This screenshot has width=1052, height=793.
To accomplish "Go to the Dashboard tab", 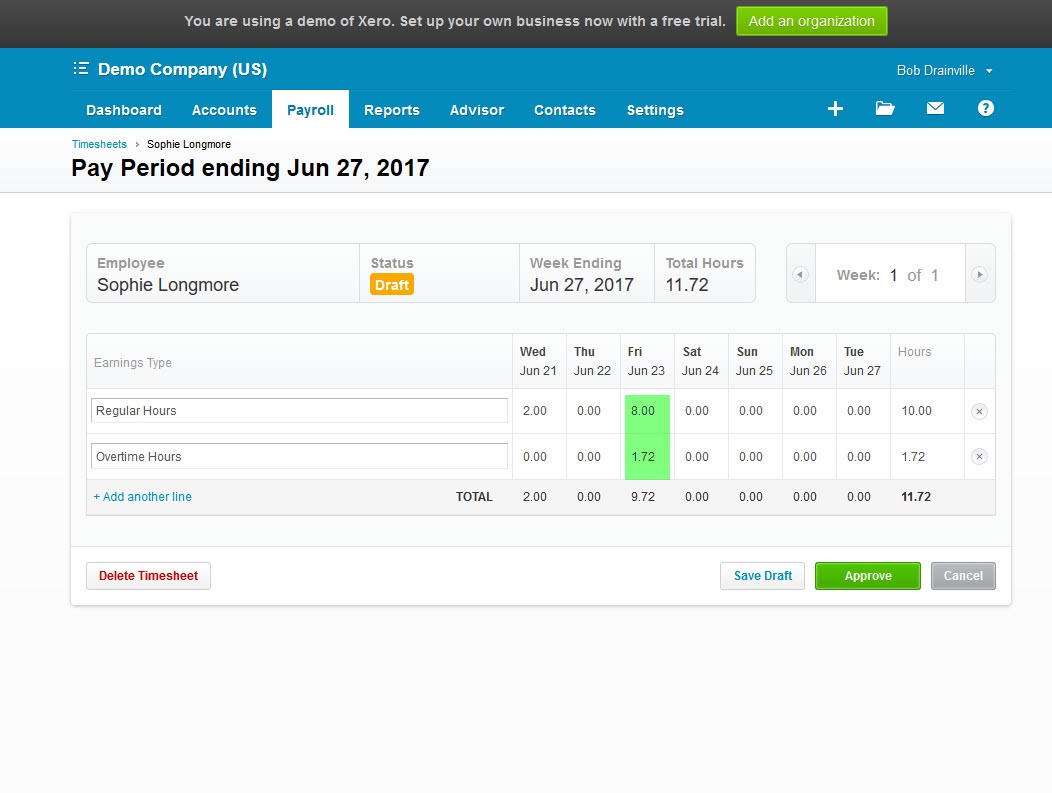I will tap(124, 110).
